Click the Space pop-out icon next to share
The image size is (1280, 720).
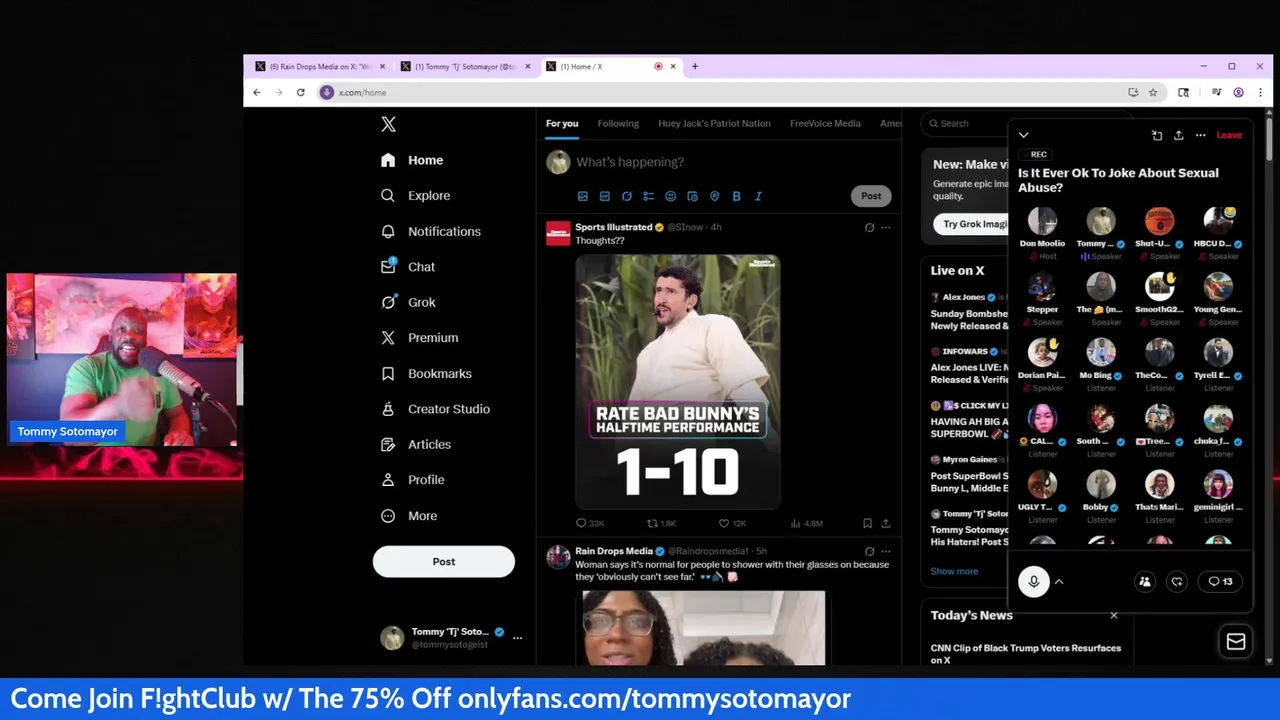1157,135
